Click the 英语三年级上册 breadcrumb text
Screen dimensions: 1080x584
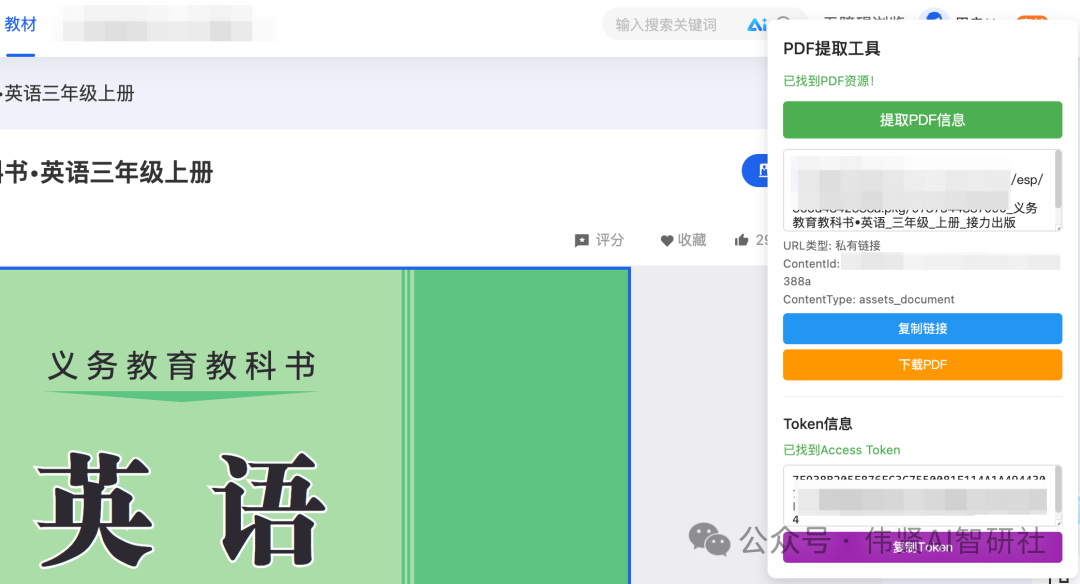point(69,94)
